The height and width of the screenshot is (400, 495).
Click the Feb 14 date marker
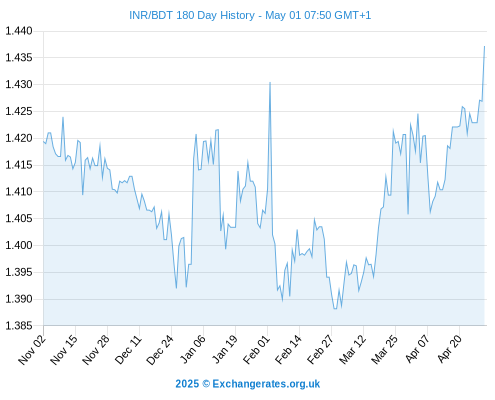pyautogui.click(x=288, y=349)
